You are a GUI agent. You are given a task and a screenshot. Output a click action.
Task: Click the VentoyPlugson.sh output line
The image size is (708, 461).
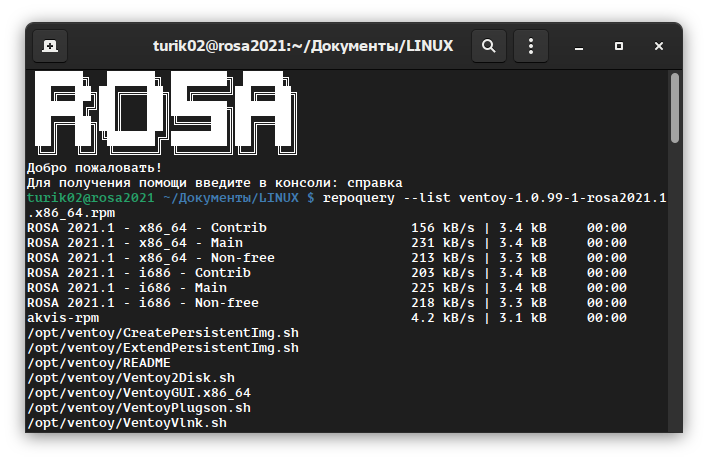point(138,408)
